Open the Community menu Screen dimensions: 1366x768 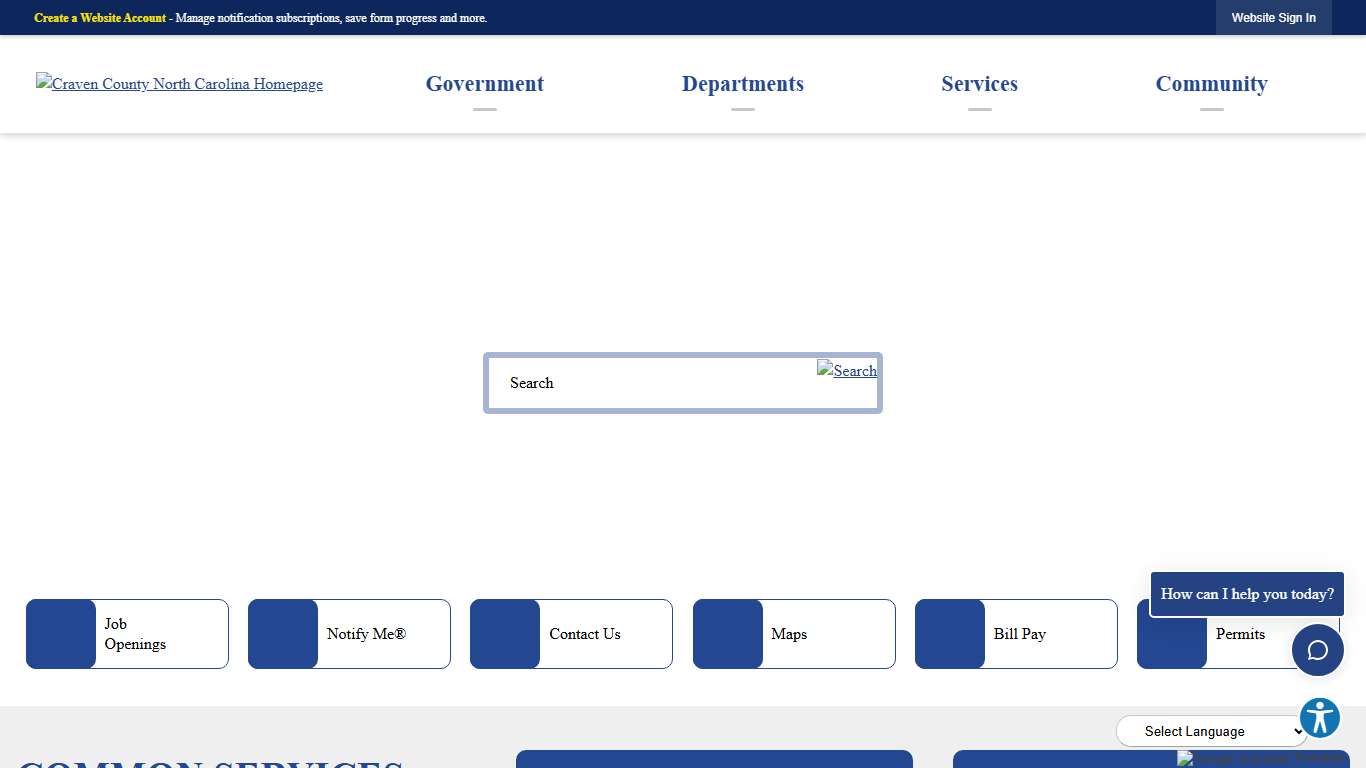pyautogui.click(x=1211, y=84)
